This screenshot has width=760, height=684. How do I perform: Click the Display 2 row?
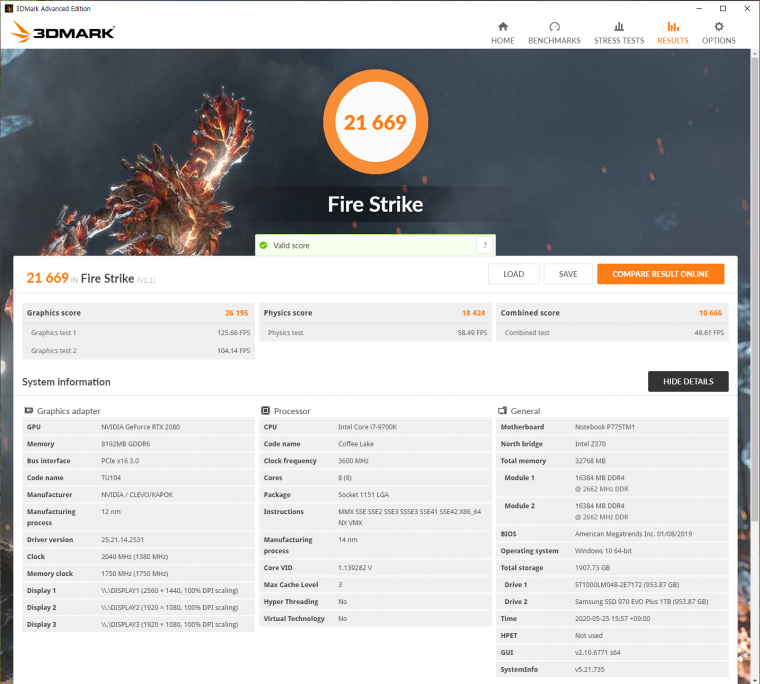138,607
